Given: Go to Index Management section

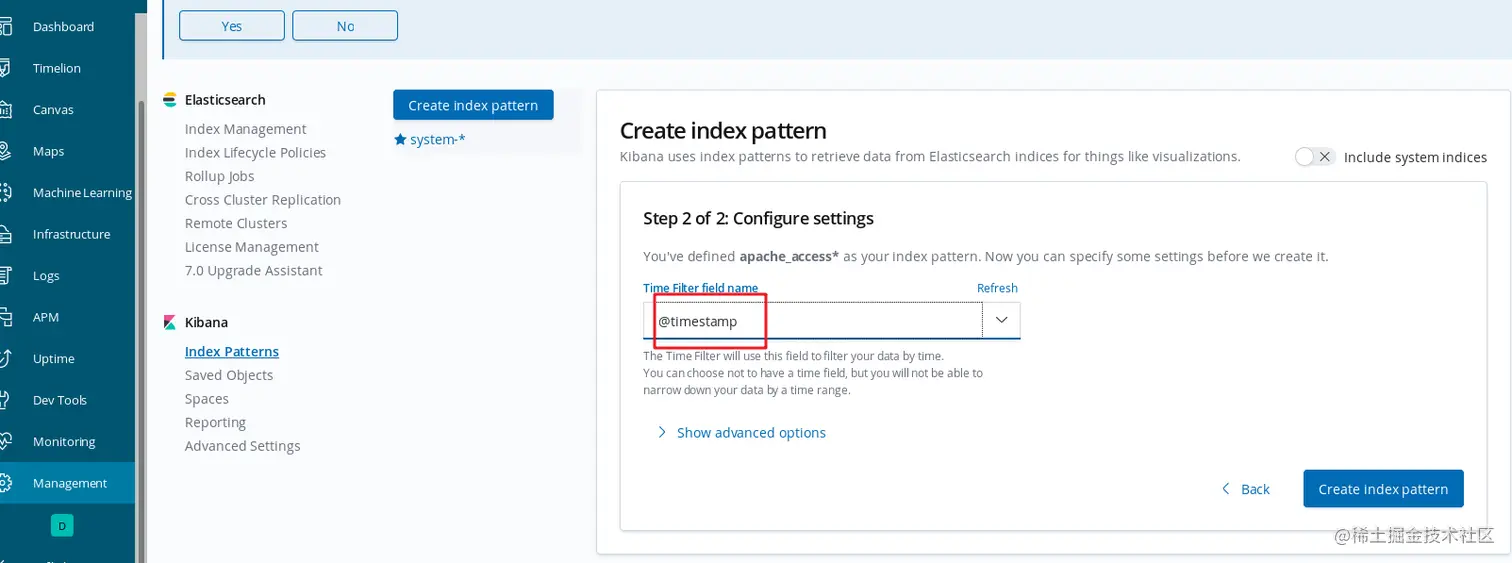Looking at the screenshot, I should pos(245,129).
